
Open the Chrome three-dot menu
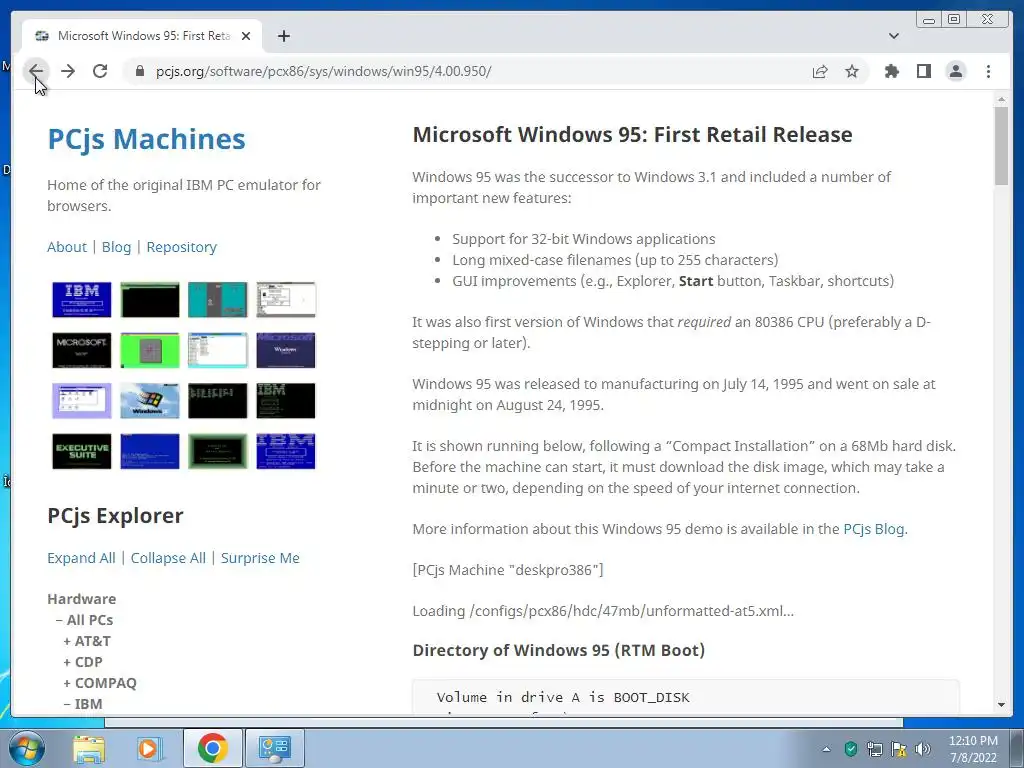(x=988, y=71)
